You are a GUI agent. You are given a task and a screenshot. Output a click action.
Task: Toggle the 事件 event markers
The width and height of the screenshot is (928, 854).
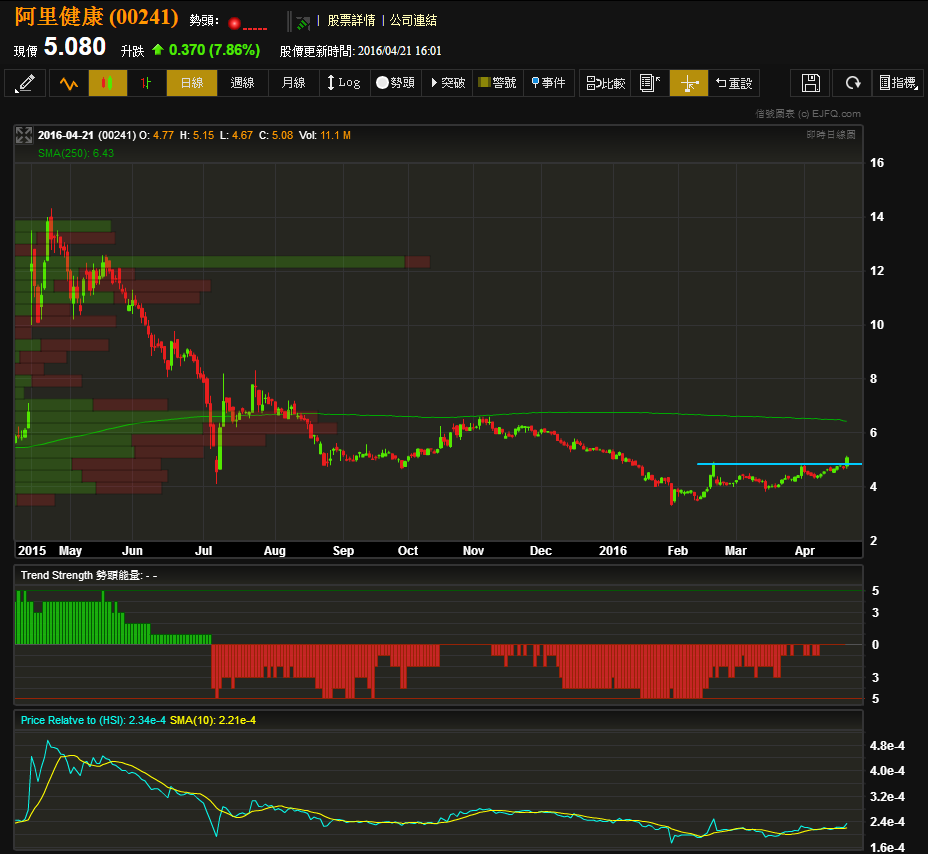click(549, 83)
